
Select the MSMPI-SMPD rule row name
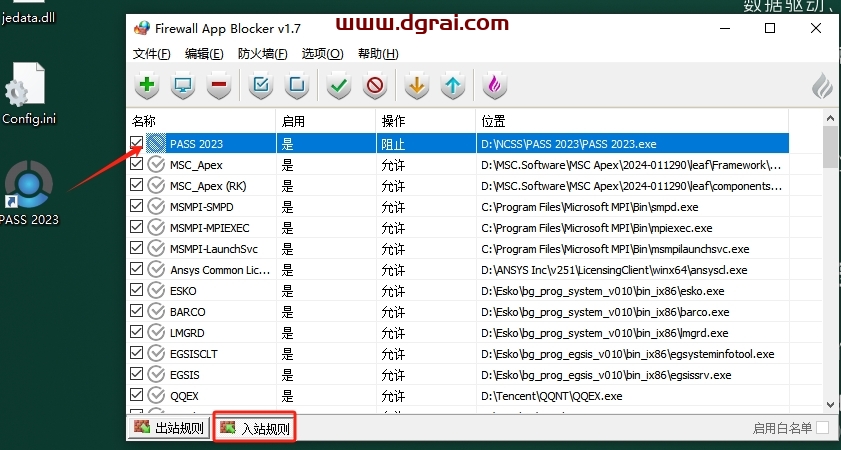pos(202,207)
